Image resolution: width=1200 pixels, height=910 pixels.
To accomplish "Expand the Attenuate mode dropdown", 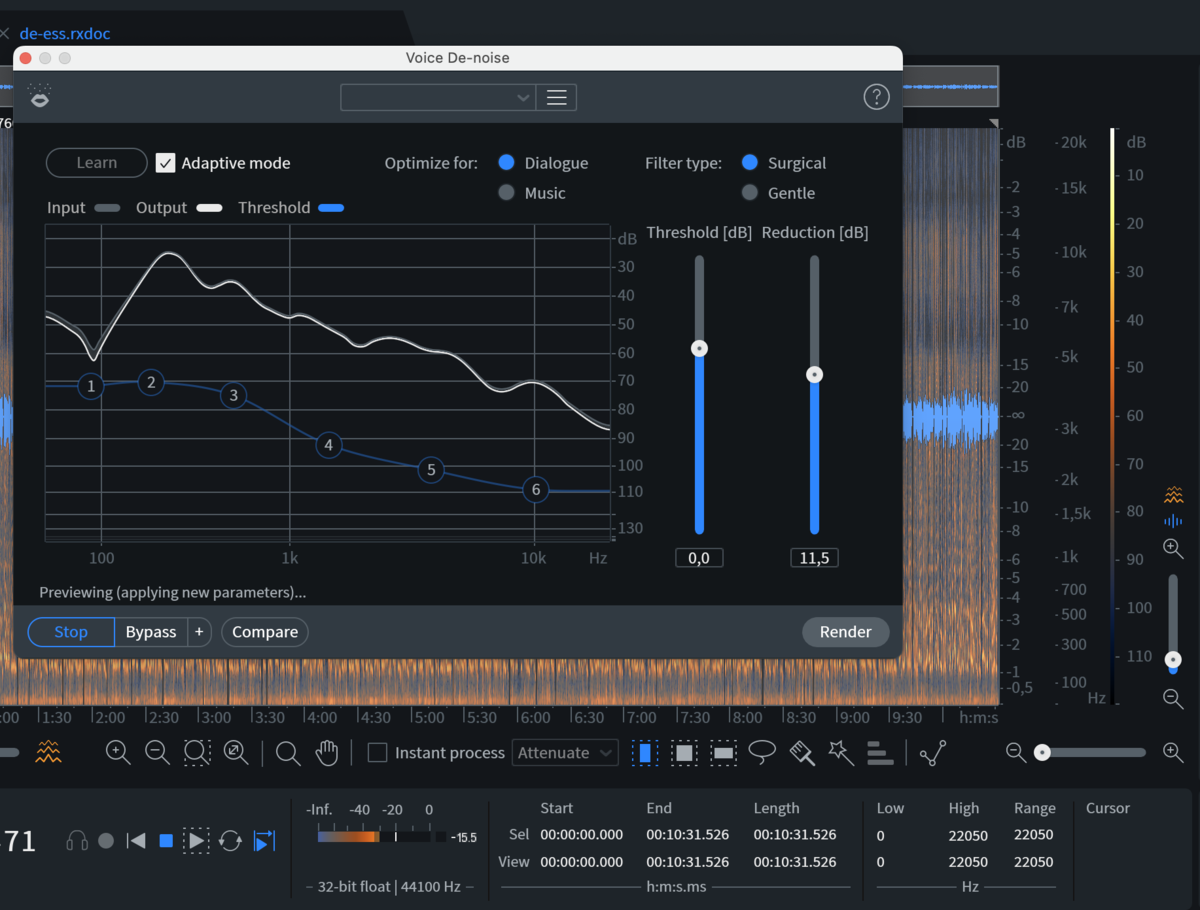I will [x=565, y=753].
